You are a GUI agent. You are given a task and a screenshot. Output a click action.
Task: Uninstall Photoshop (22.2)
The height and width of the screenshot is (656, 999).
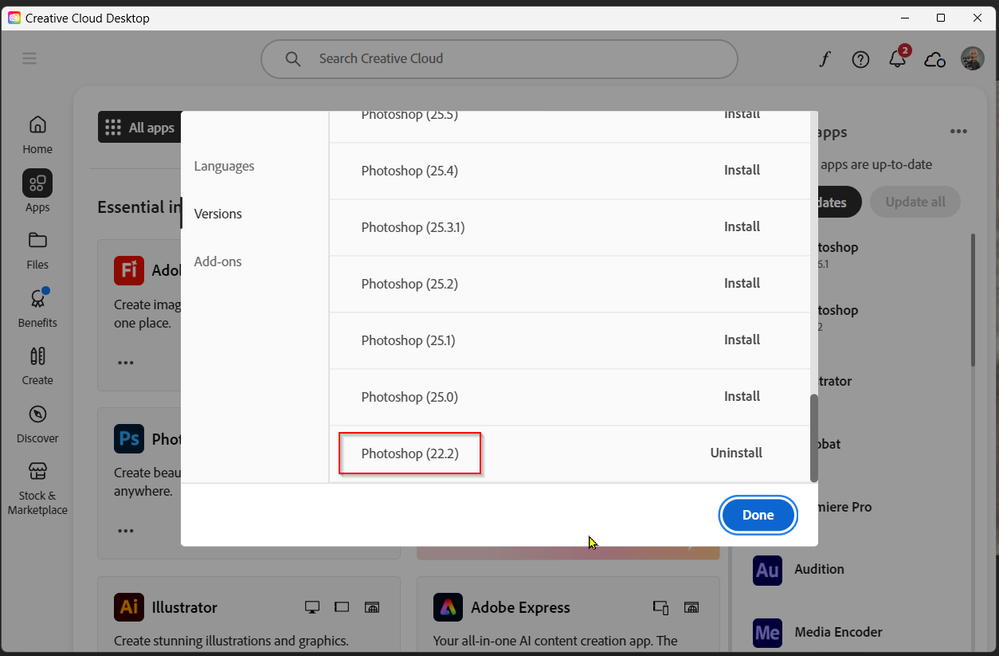[x=736, y=453]
